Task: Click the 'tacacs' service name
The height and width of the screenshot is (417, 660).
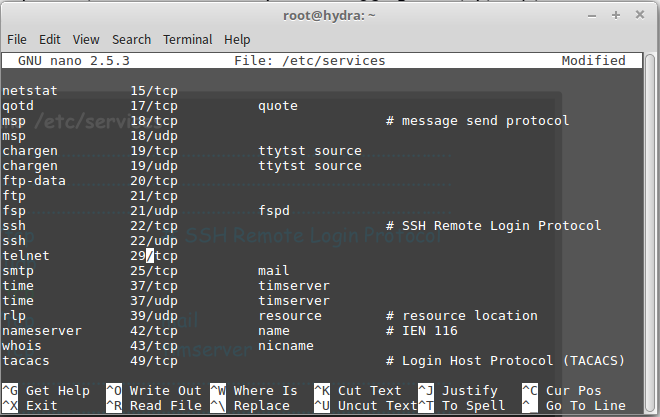Action: click(x=26, y=361)
